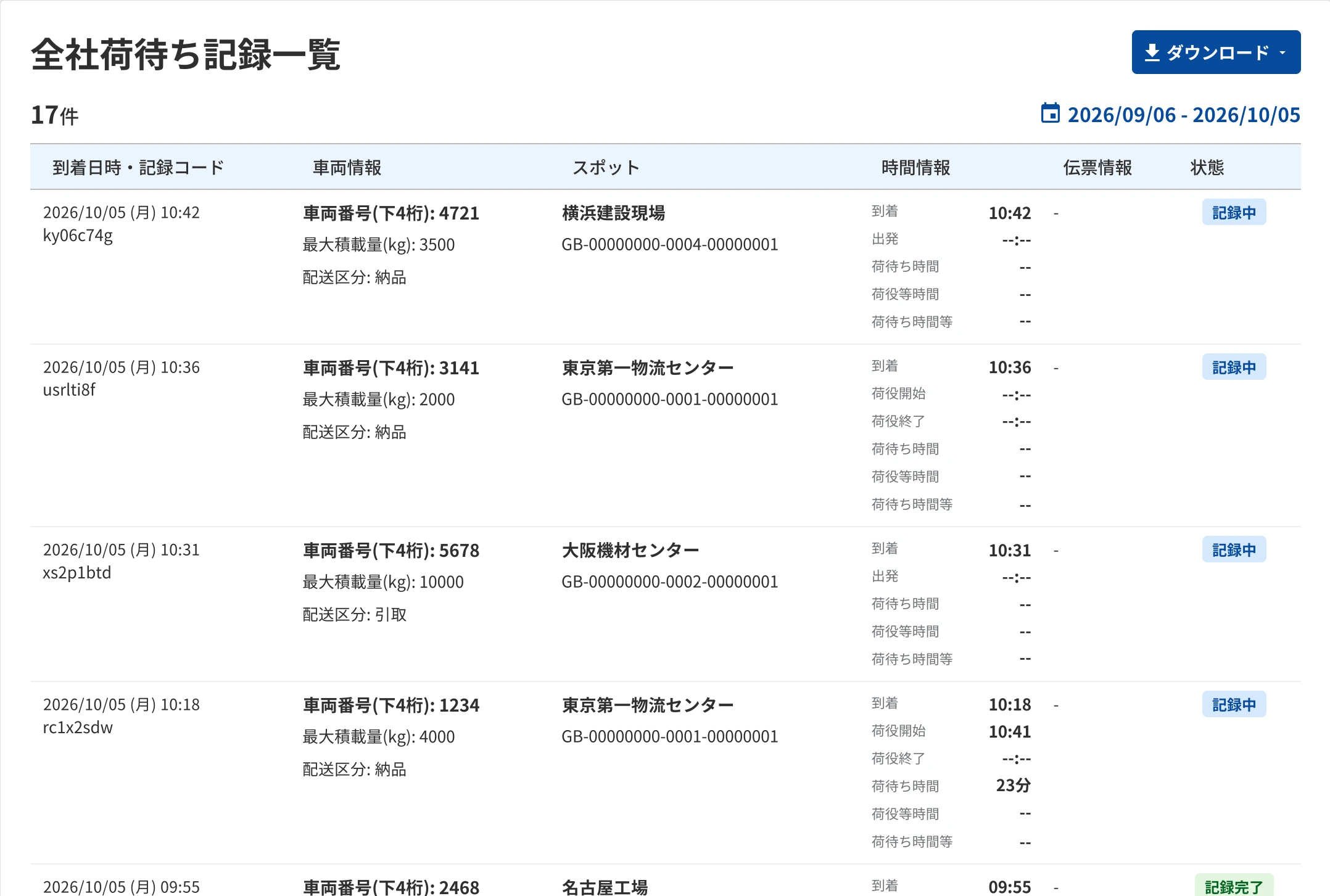1330x896 pixels.
Task: Click spot name 大阪機材センター
Action: [x=630, y=551]
